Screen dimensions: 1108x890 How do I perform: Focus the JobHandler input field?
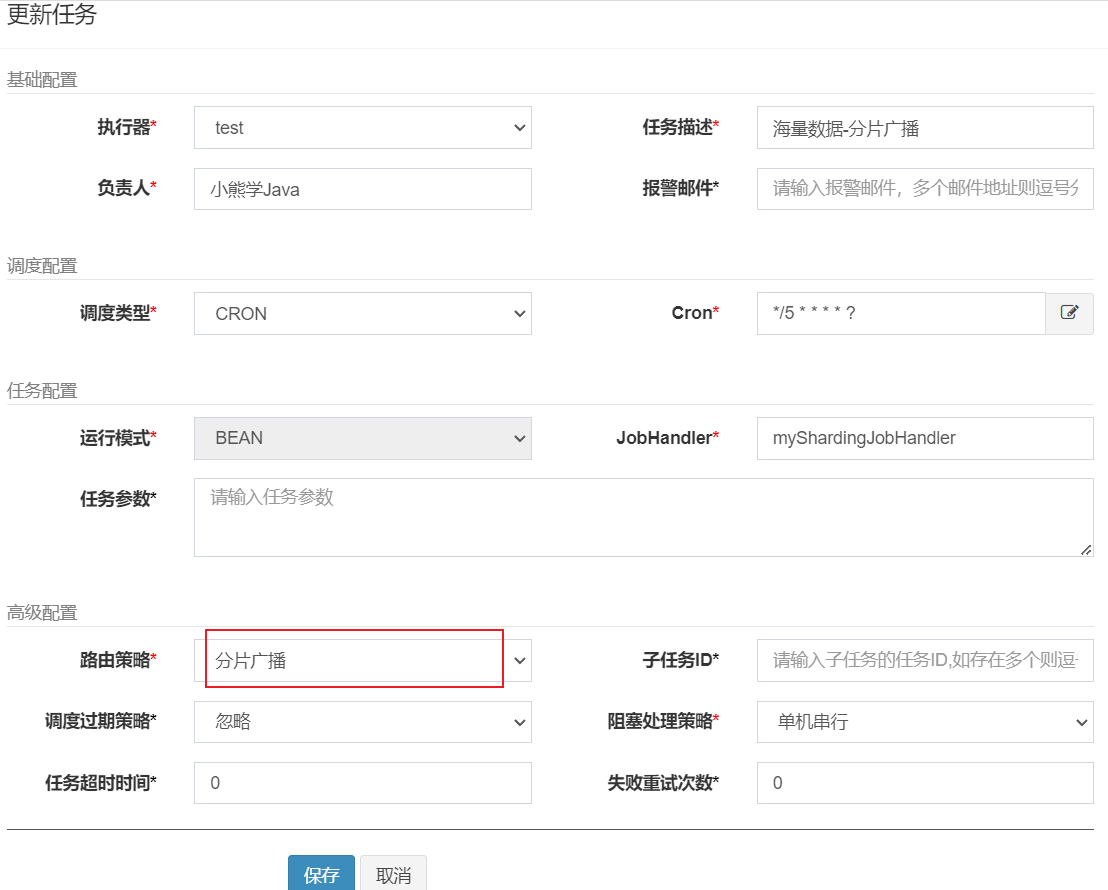[925, 438]
